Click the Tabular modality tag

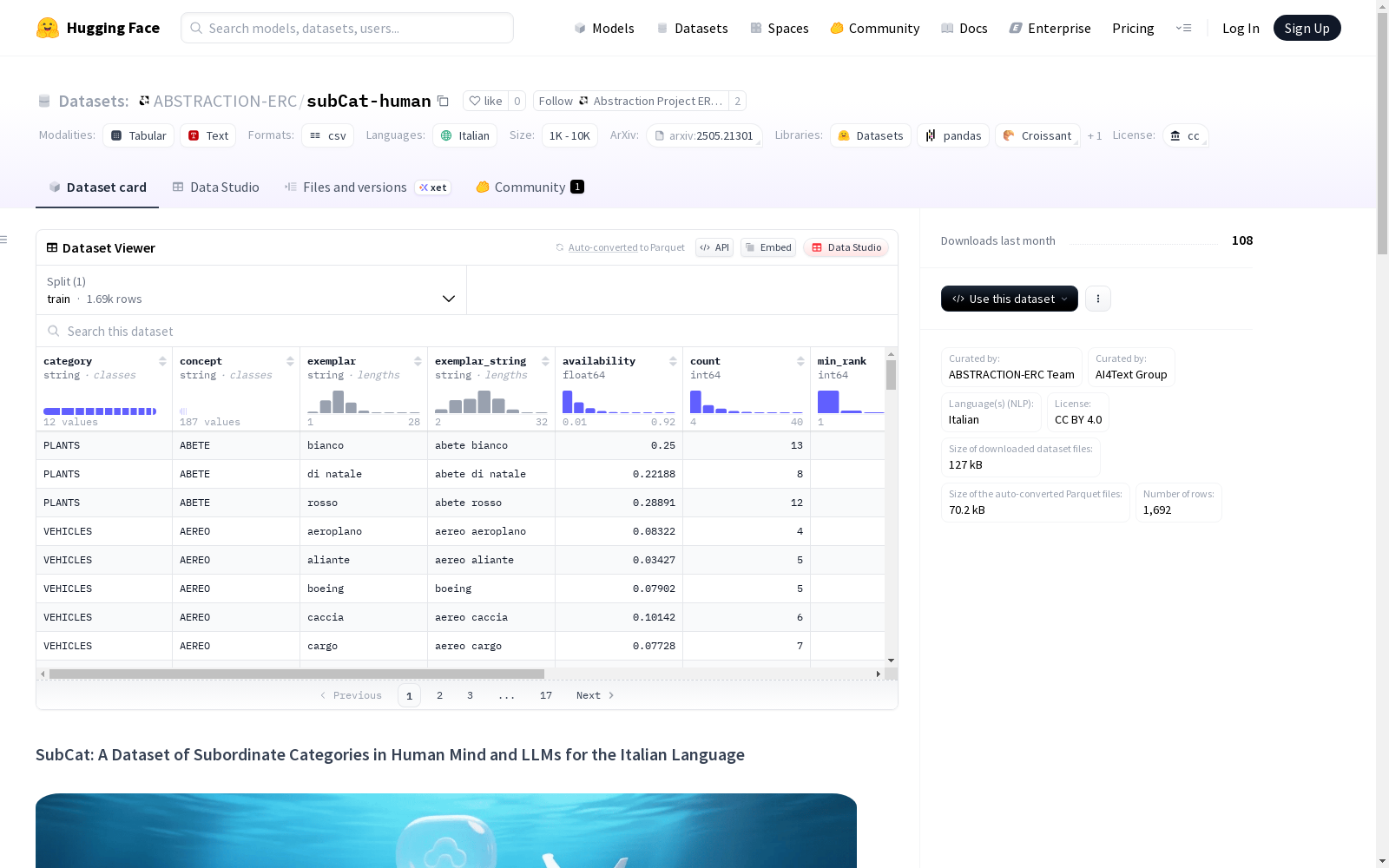[139, 135]
